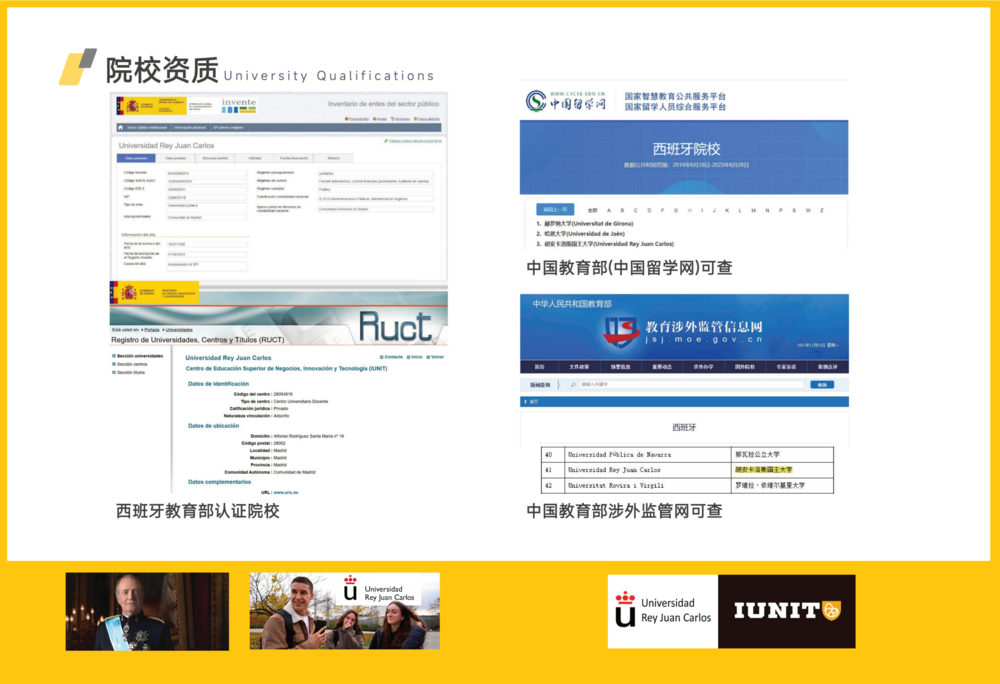This screenshot has width=1000, height=684.
Task: Click the Universitat de Girona list entry
Action: [x=585, y=224]
